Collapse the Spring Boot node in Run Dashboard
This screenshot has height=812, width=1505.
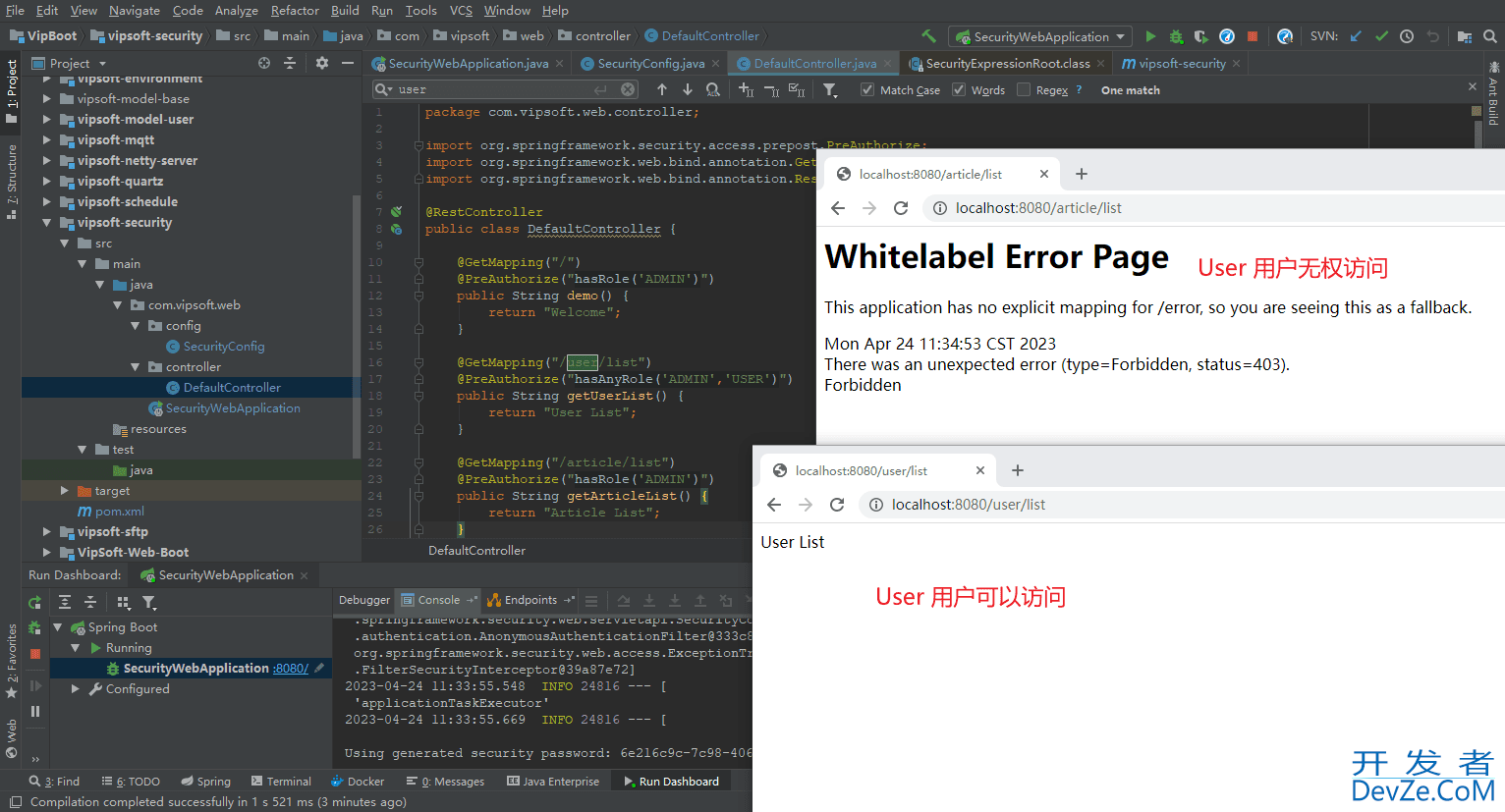[x=57, y=627]
